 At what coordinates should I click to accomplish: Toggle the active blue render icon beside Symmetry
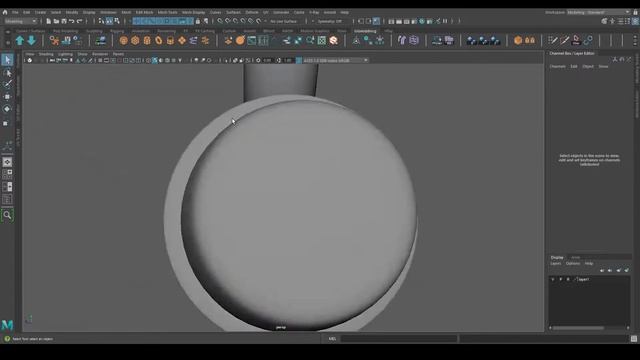coord(376,21)
